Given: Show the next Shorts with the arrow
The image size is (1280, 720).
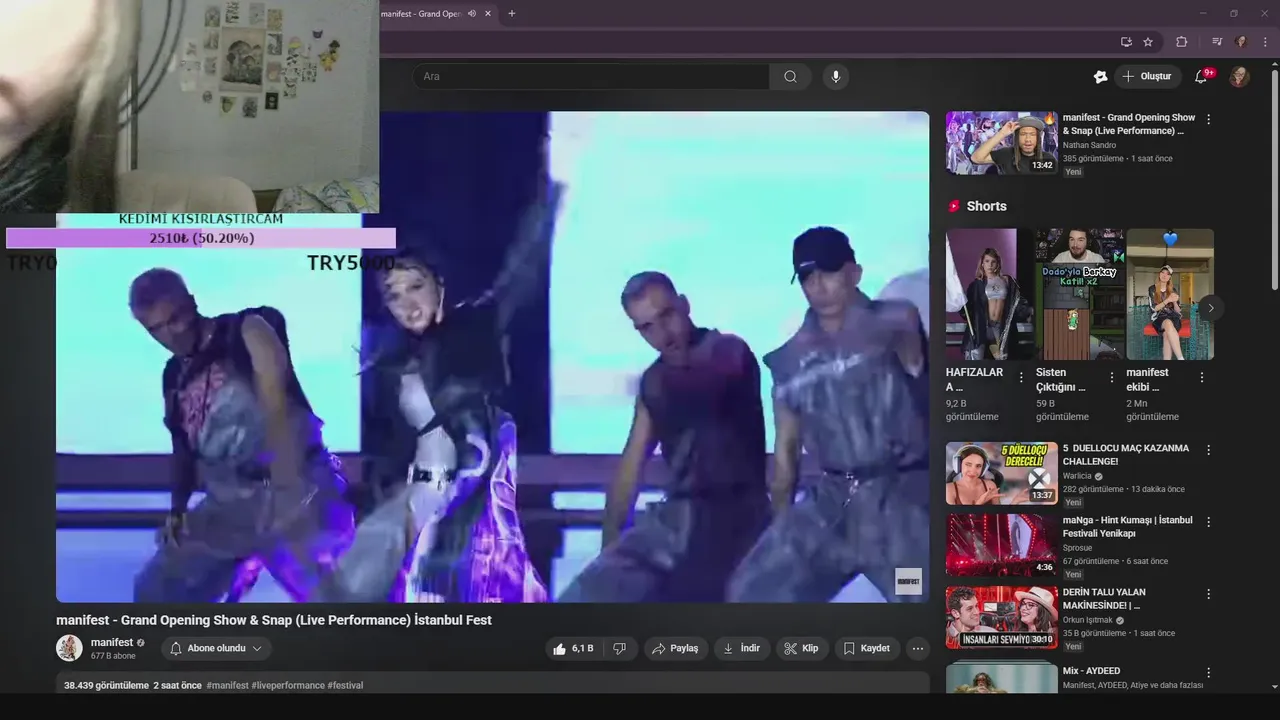Looking at the screenshot, I should tap(1210, 308).
